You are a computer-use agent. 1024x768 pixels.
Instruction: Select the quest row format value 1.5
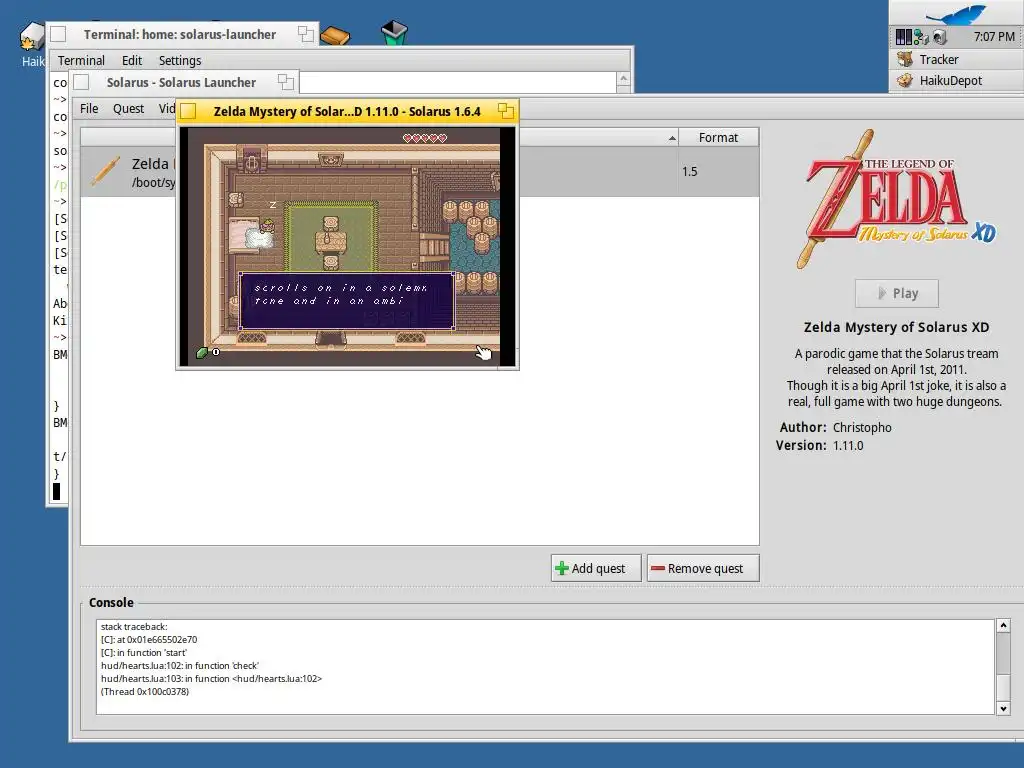(x=690, y=172)
